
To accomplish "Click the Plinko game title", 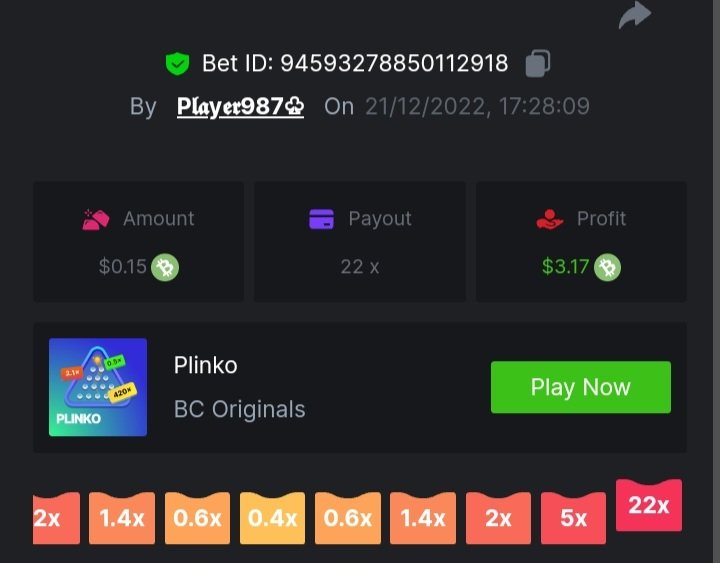I will point(205,366).
